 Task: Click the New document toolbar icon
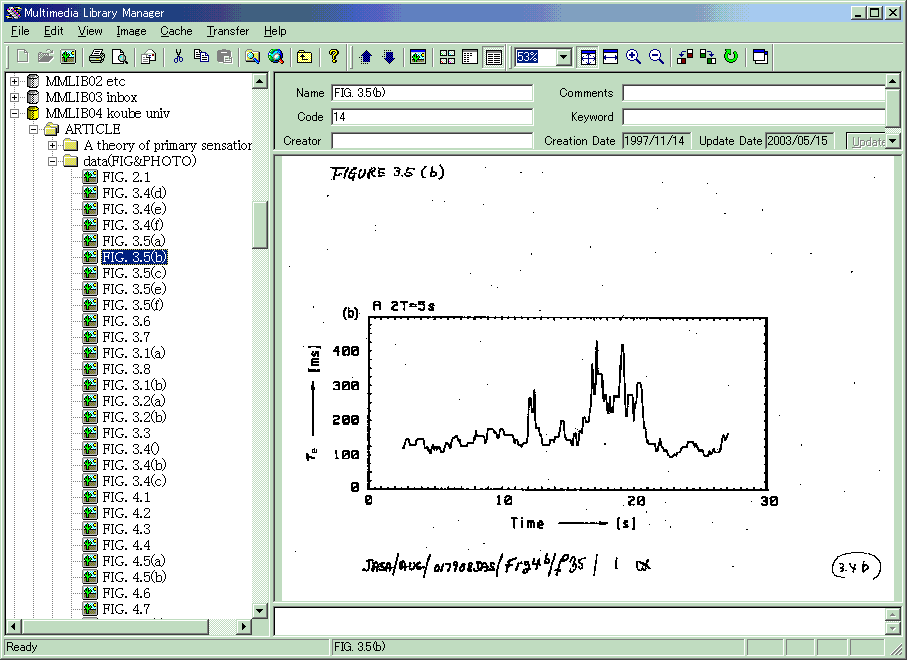coord(23,56)
